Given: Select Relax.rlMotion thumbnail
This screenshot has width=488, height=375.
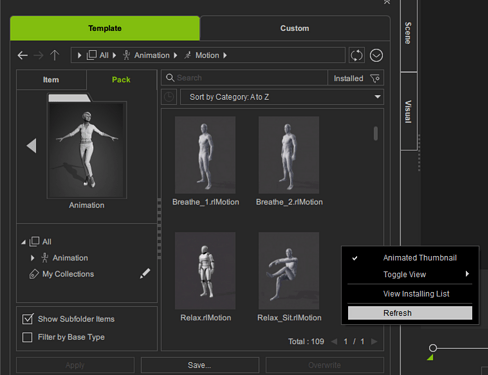Looking at the screenshot, I should [205, 271].
